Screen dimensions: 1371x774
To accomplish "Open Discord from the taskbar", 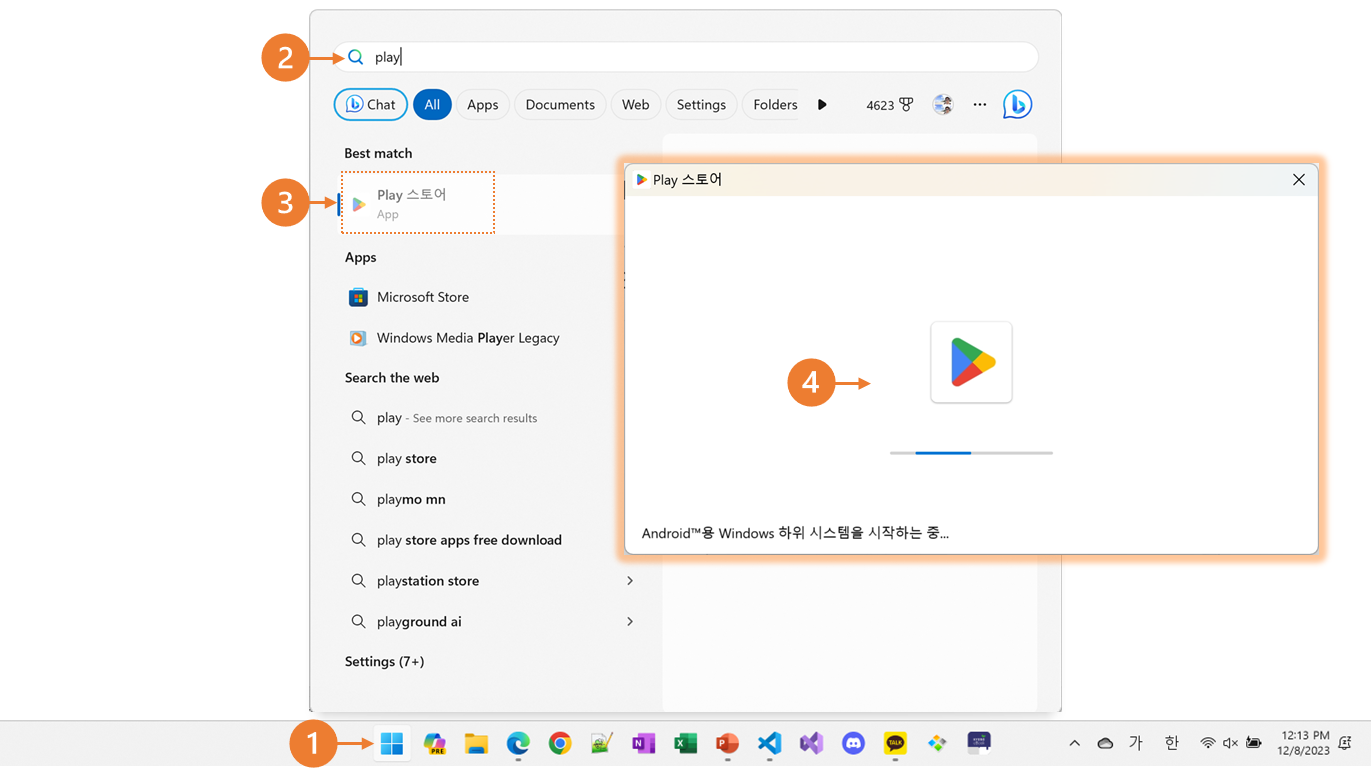I will pos(853,743).
